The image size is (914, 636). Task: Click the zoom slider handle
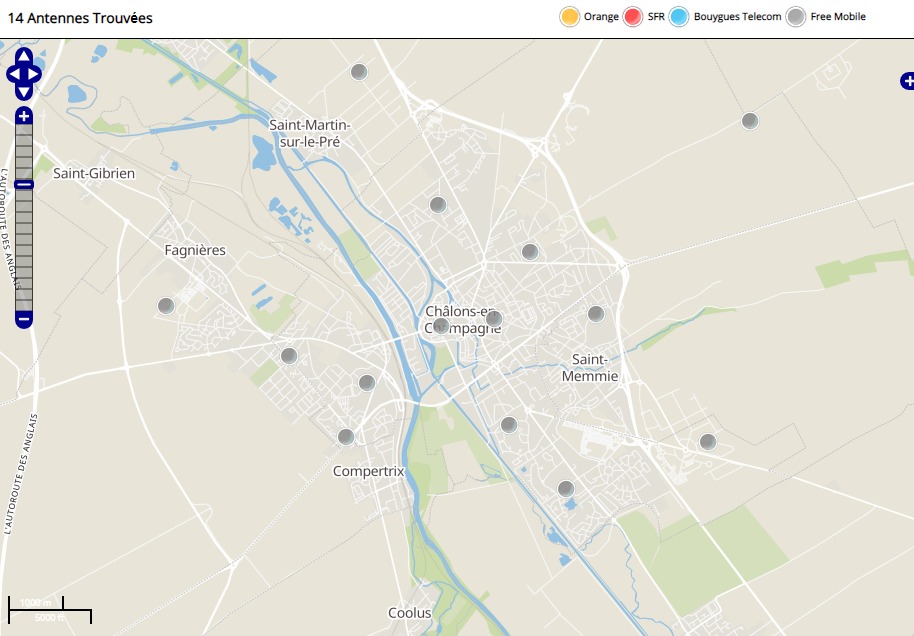[x=24, y=184]
